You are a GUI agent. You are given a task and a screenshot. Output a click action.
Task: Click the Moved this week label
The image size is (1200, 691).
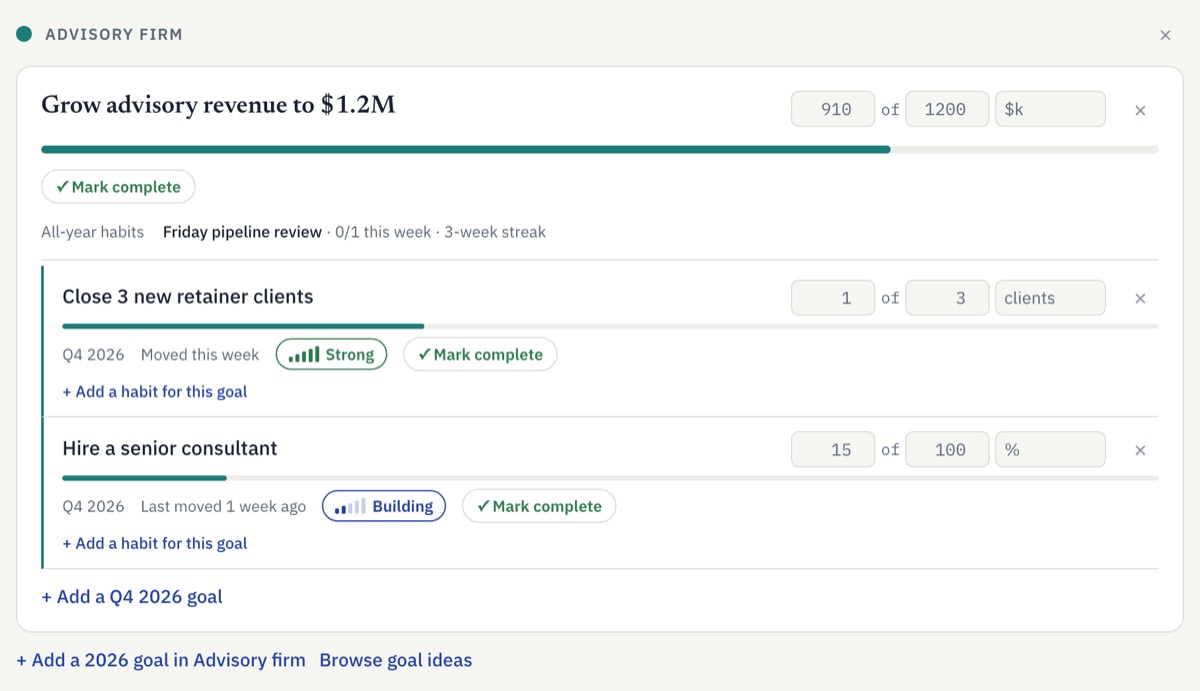[200, 354]
